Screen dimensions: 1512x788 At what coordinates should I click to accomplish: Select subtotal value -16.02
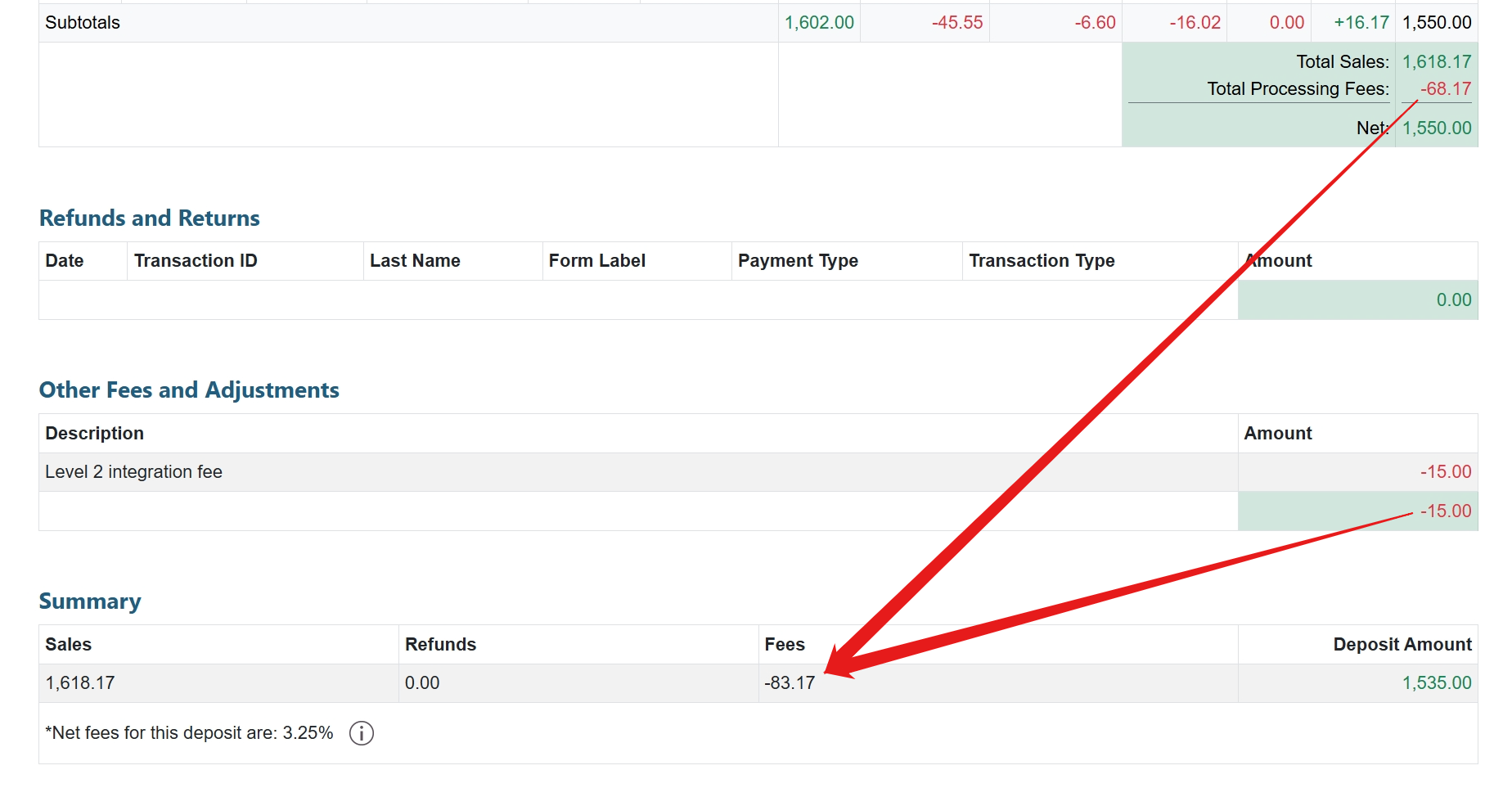(1195, 23)
